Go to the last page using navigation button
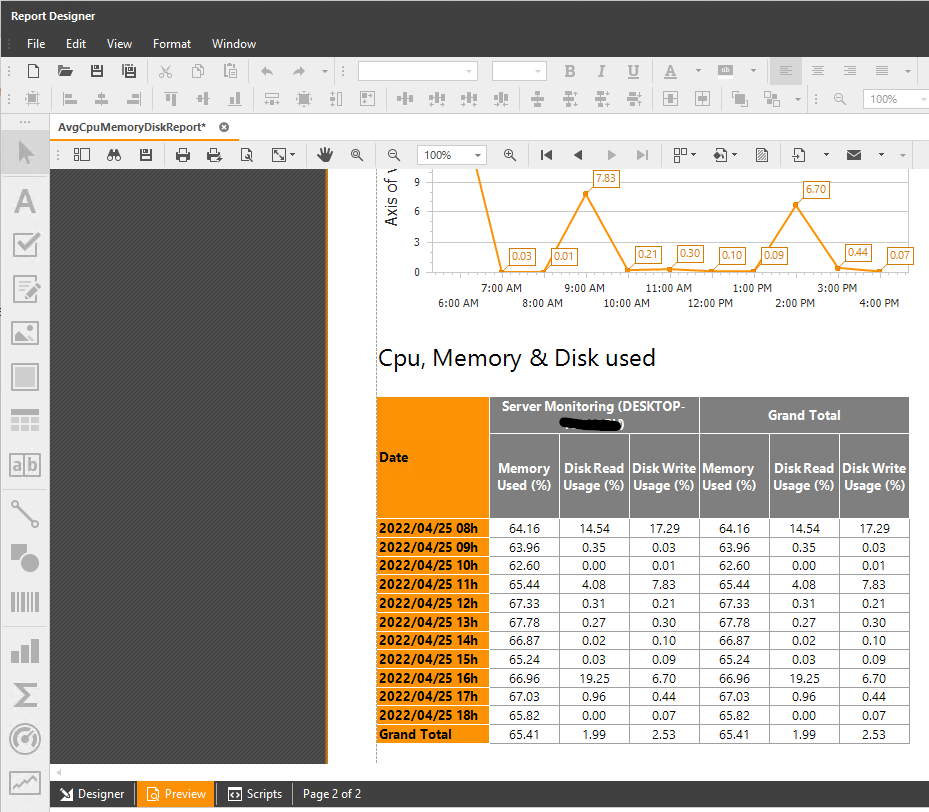Viewport: 929px width, 812px height. 641,155
